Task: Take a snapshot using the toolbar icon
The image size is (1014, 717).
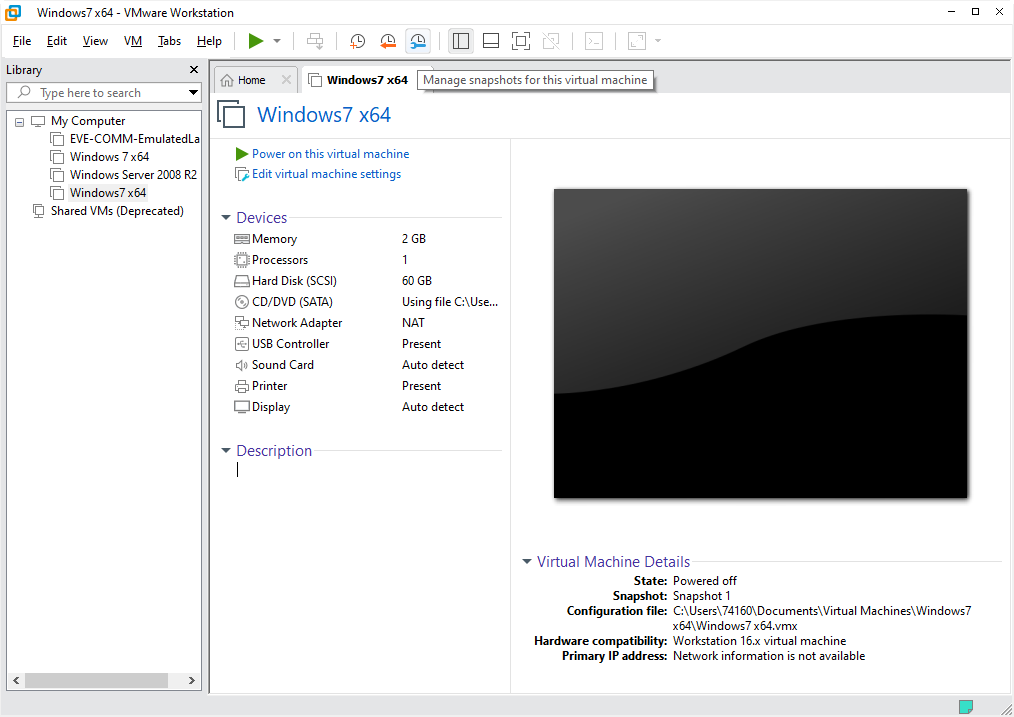Action: [357, 41]
